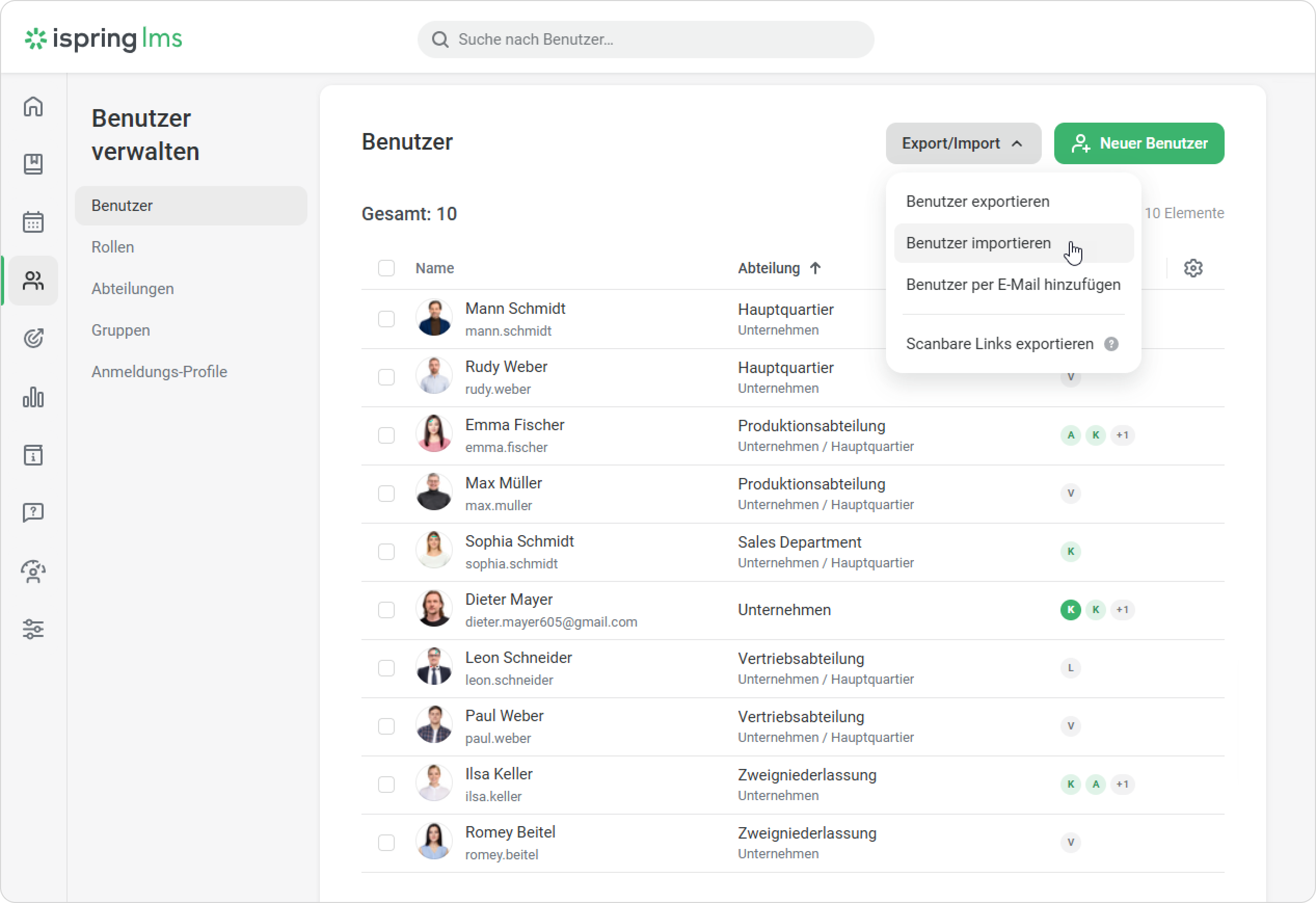Open the sliders settings sidebar icon
This screenshot has height=903, width=1316.
coord(33,629)
